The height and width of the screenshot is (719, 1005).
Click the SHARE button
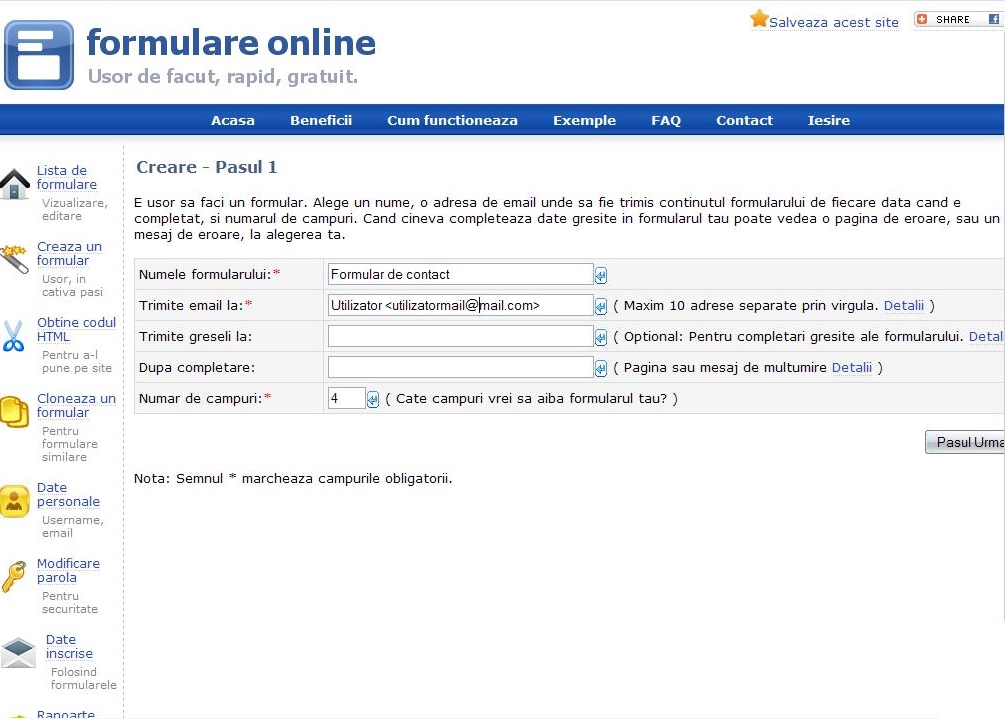(x=952, y=19)
